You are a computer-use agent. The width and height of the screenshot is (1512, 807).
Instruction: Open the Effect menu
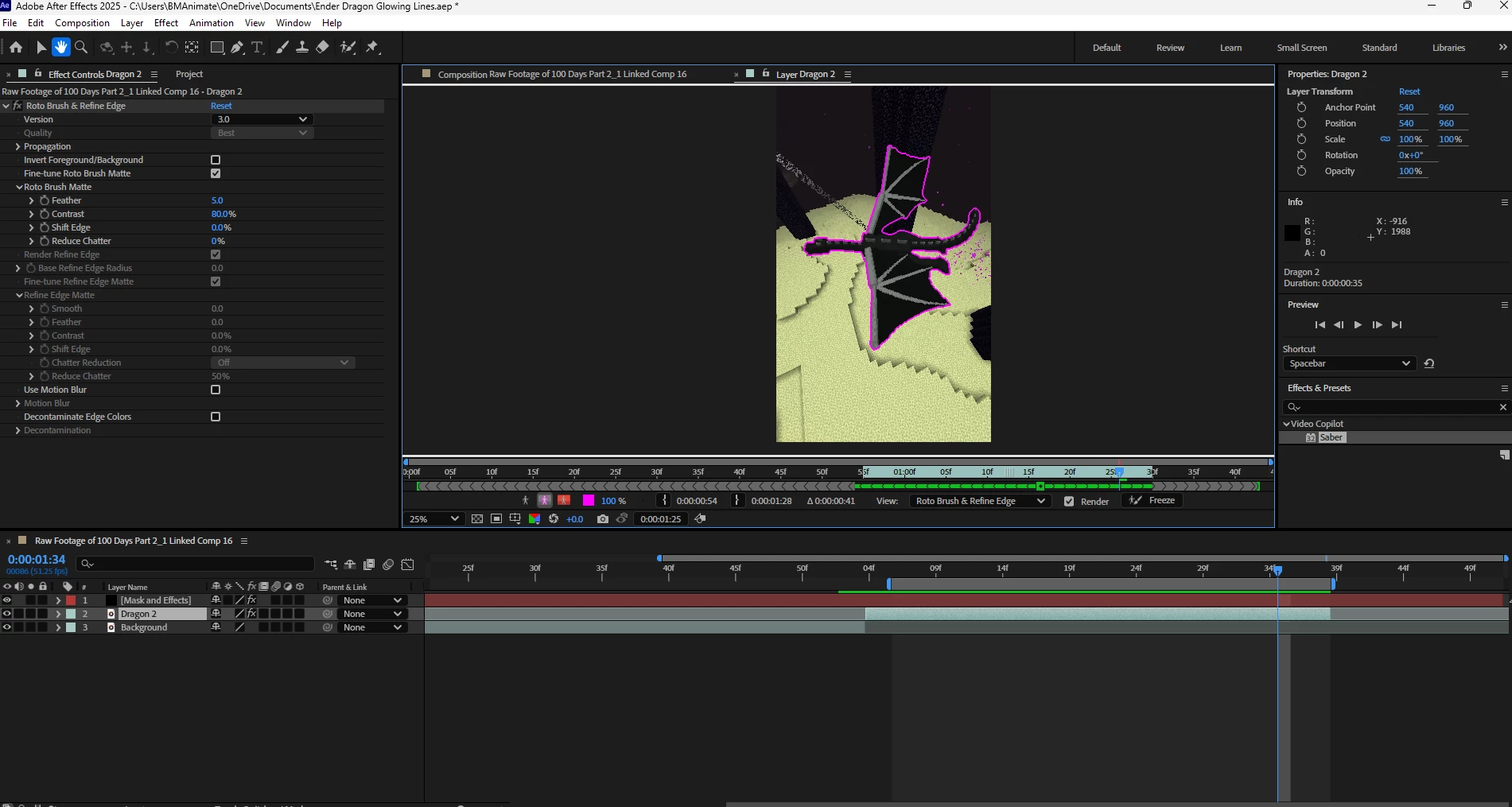click(166, 23)
